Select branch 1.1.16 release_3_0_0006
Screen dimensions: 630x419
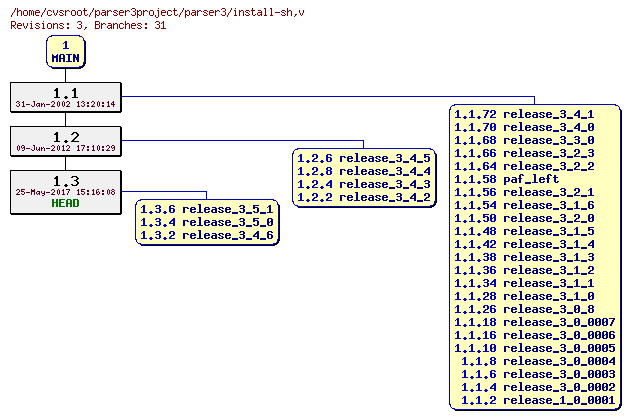(x=535, y=335)
